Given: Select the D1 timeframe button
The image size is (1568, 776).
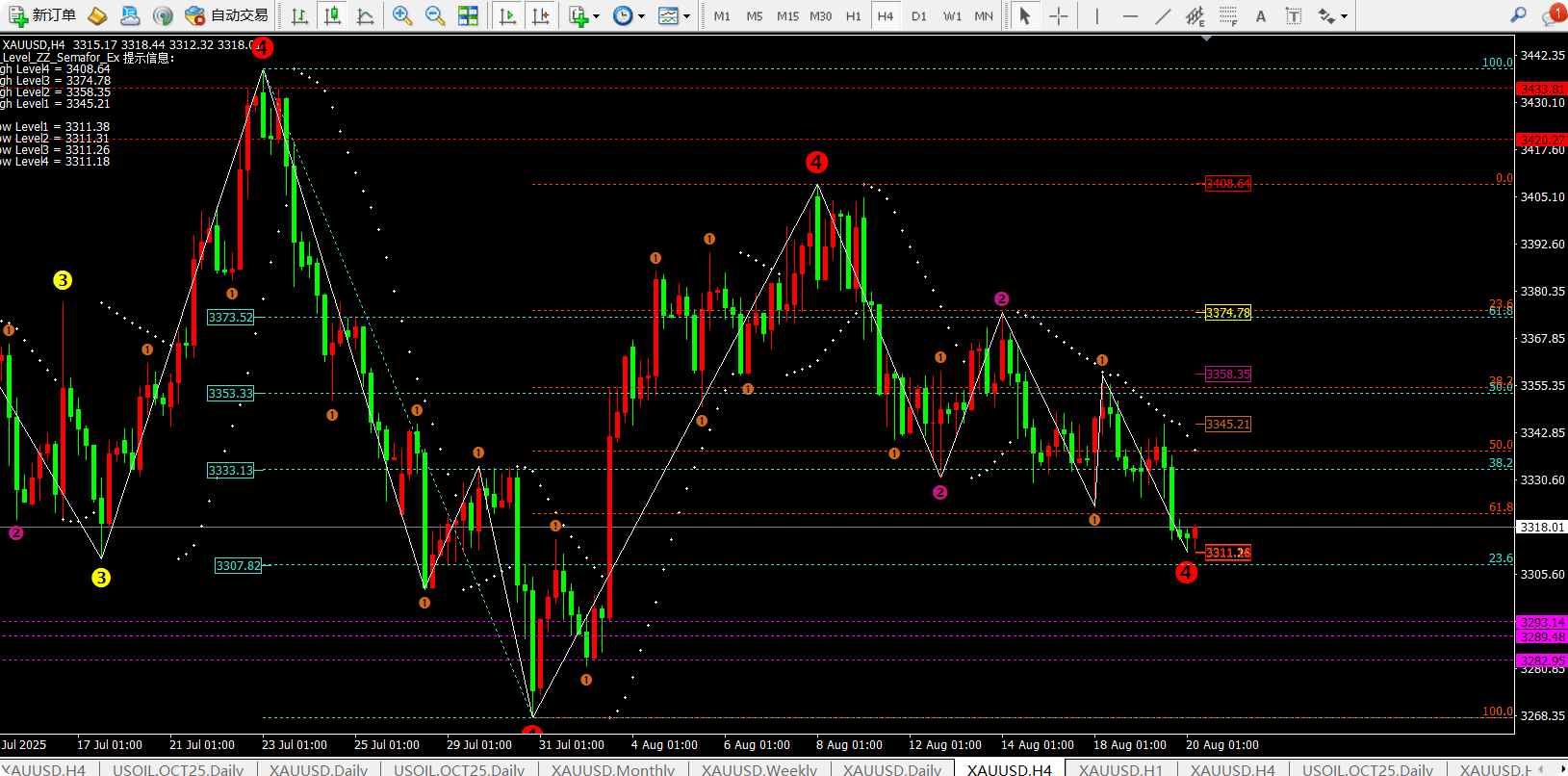Looking at the screenshot, I should [918, 15].
